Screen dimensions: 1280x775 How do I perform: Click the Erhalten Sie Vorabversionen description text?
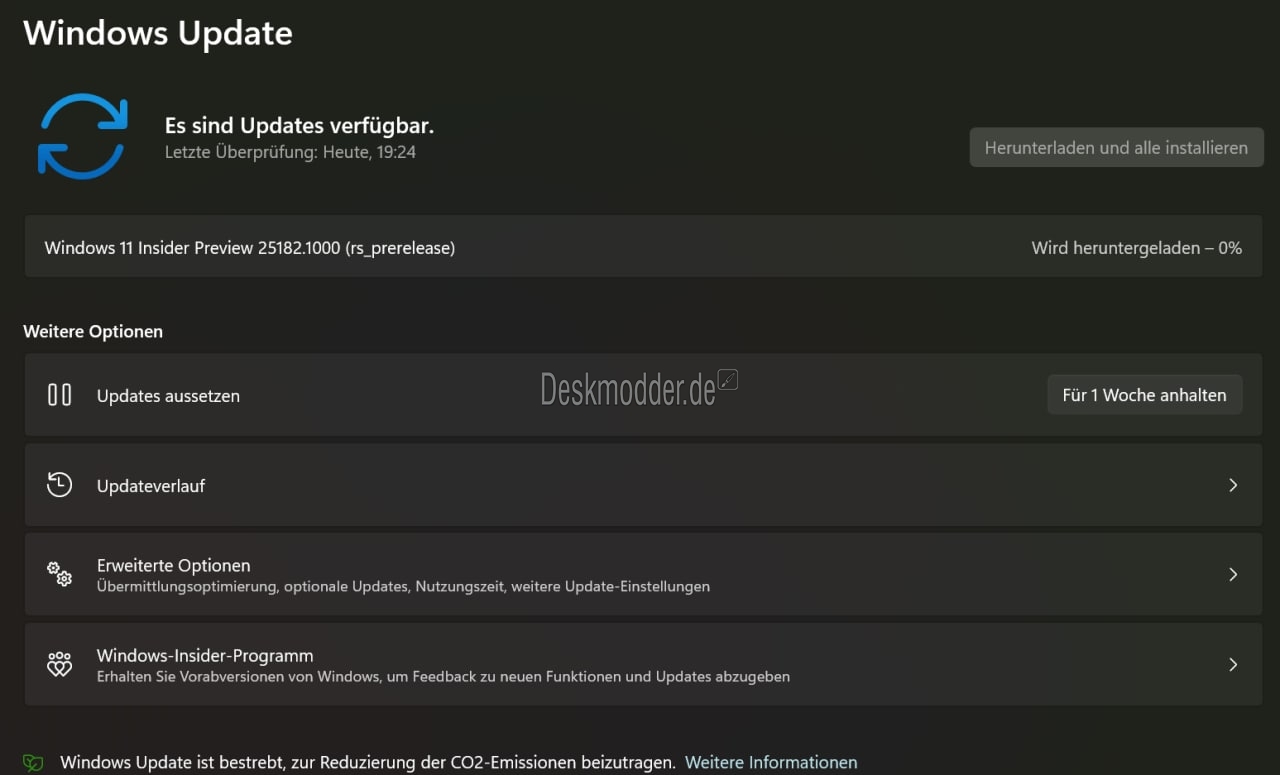[443, 676]
